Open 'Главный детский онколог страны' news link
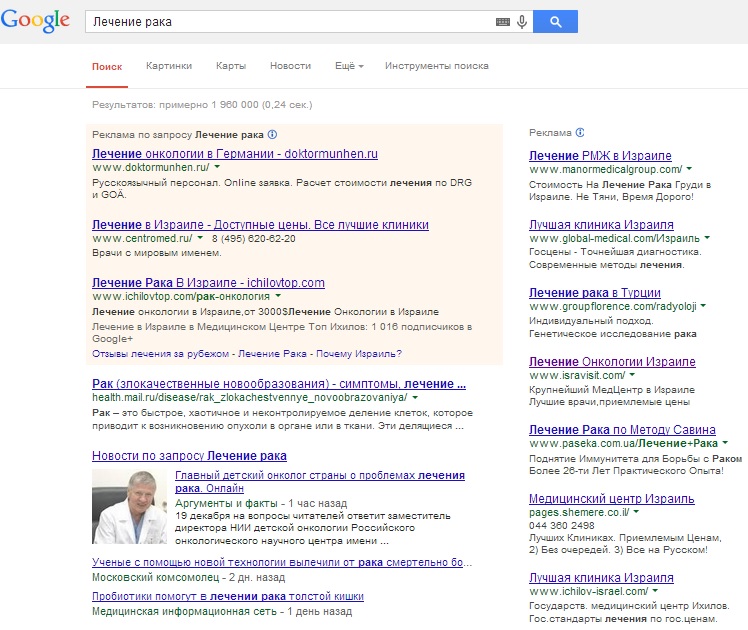 coord(320,481)
